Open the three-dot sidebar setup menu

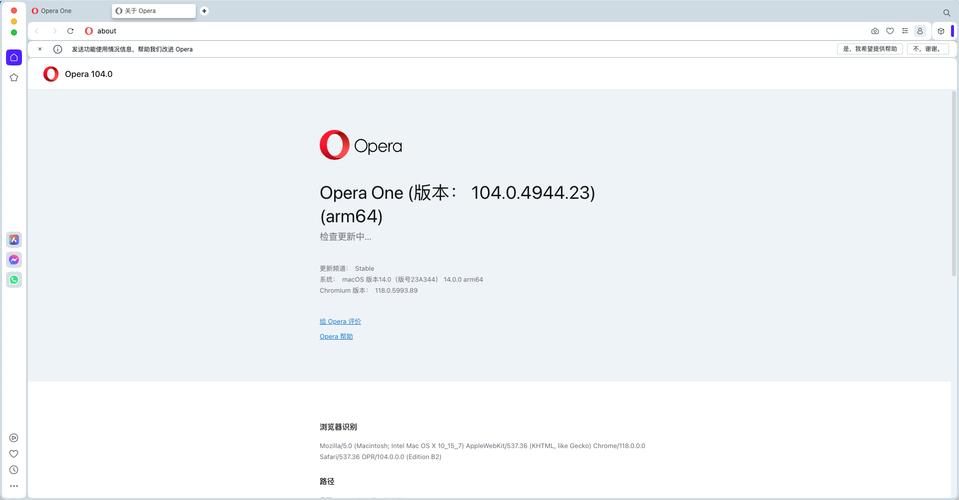pyautogui.click(x=14, y=486)
